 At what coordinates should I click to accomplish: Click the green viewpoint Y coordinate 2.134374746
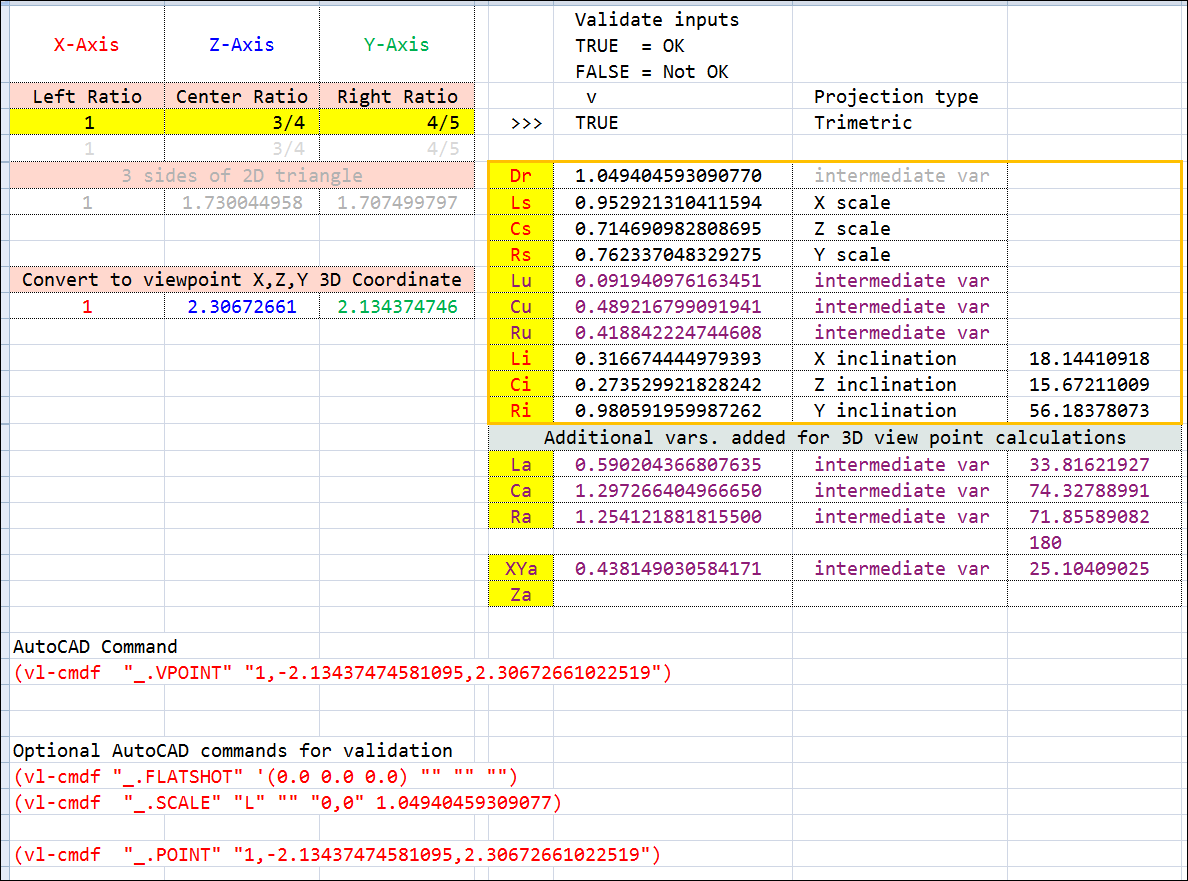[x=397, y=307]
